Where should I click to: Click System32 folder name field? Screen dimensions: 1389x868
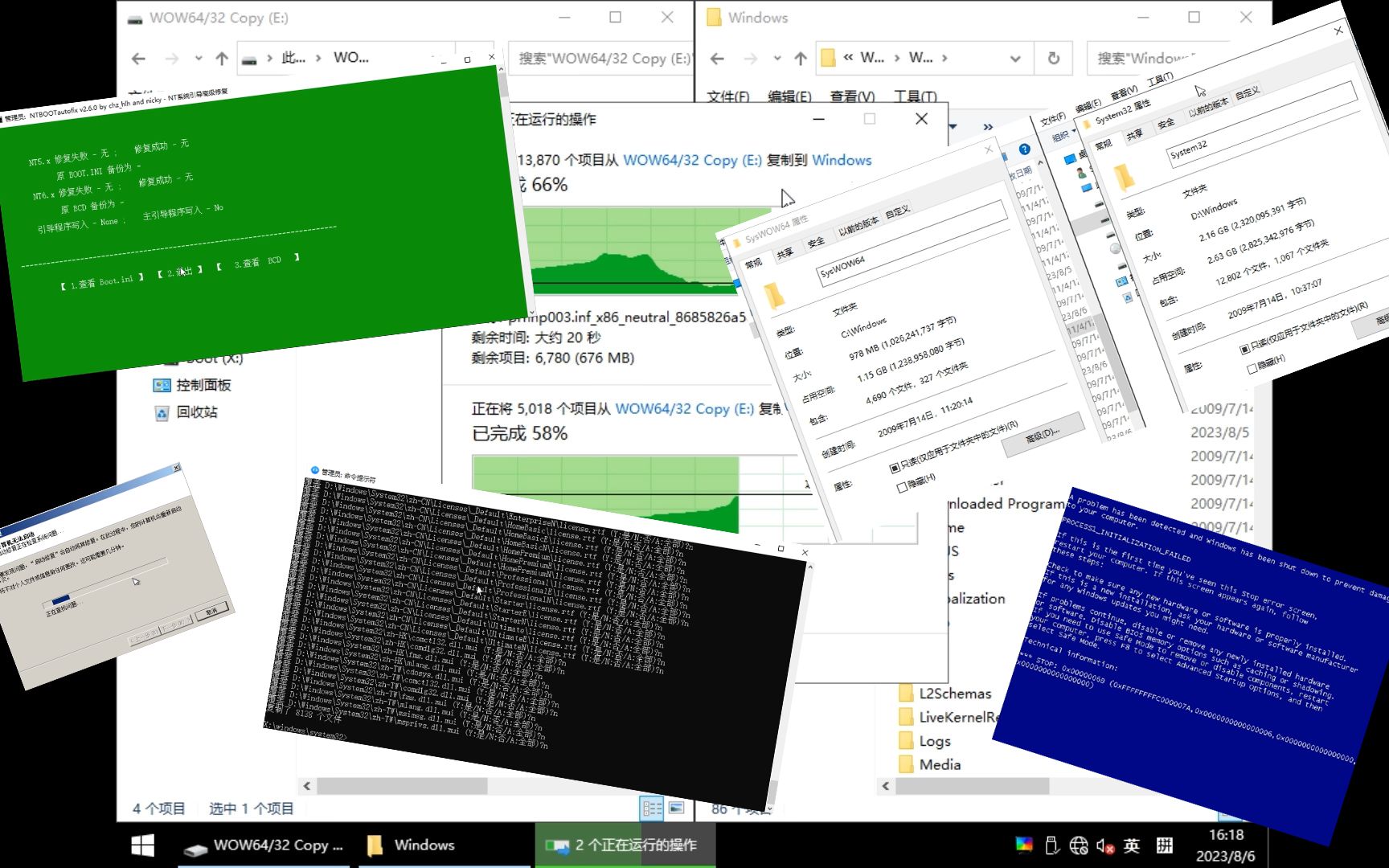[x=1262, y=125]
